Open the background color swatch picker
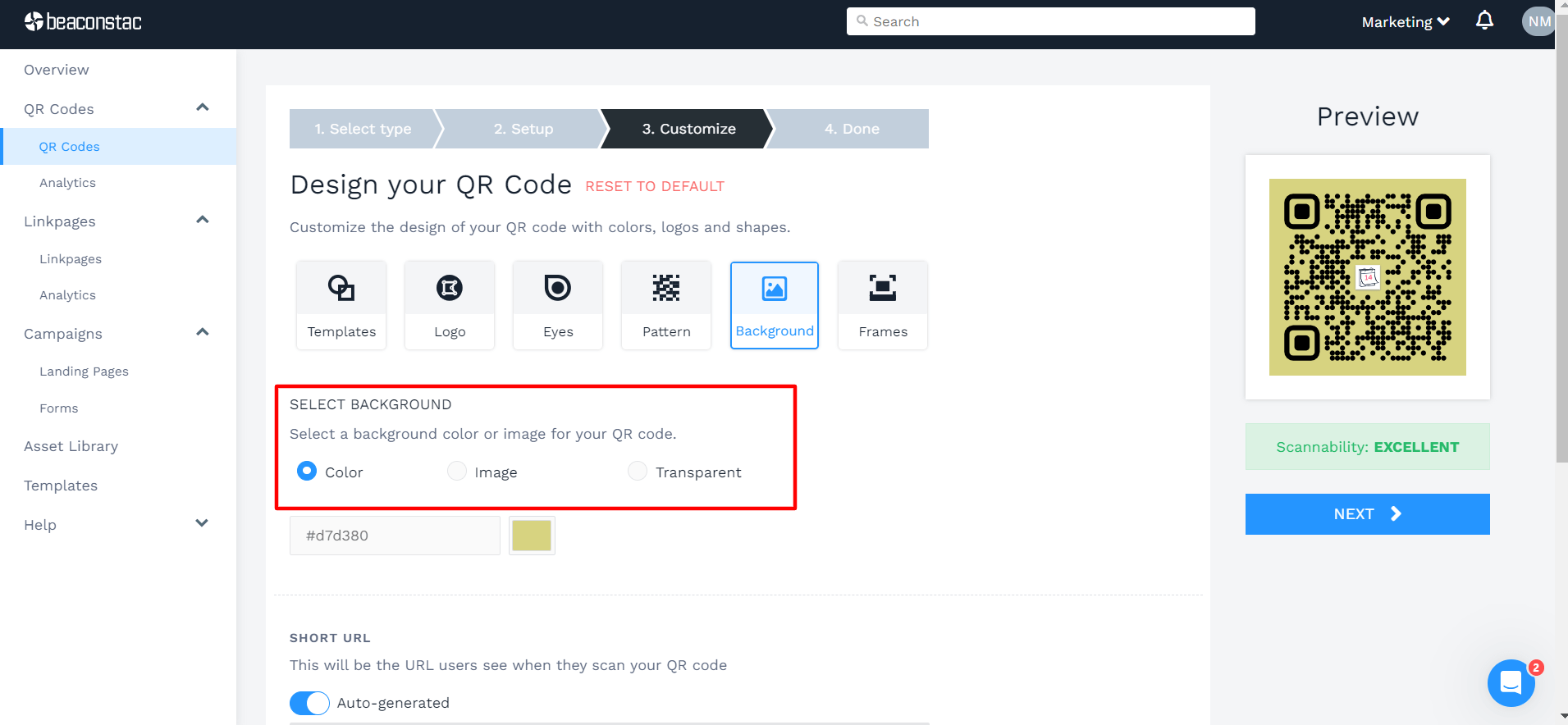Image resolution: width=1568 pixels, height=725 pixels. point(532,536)
